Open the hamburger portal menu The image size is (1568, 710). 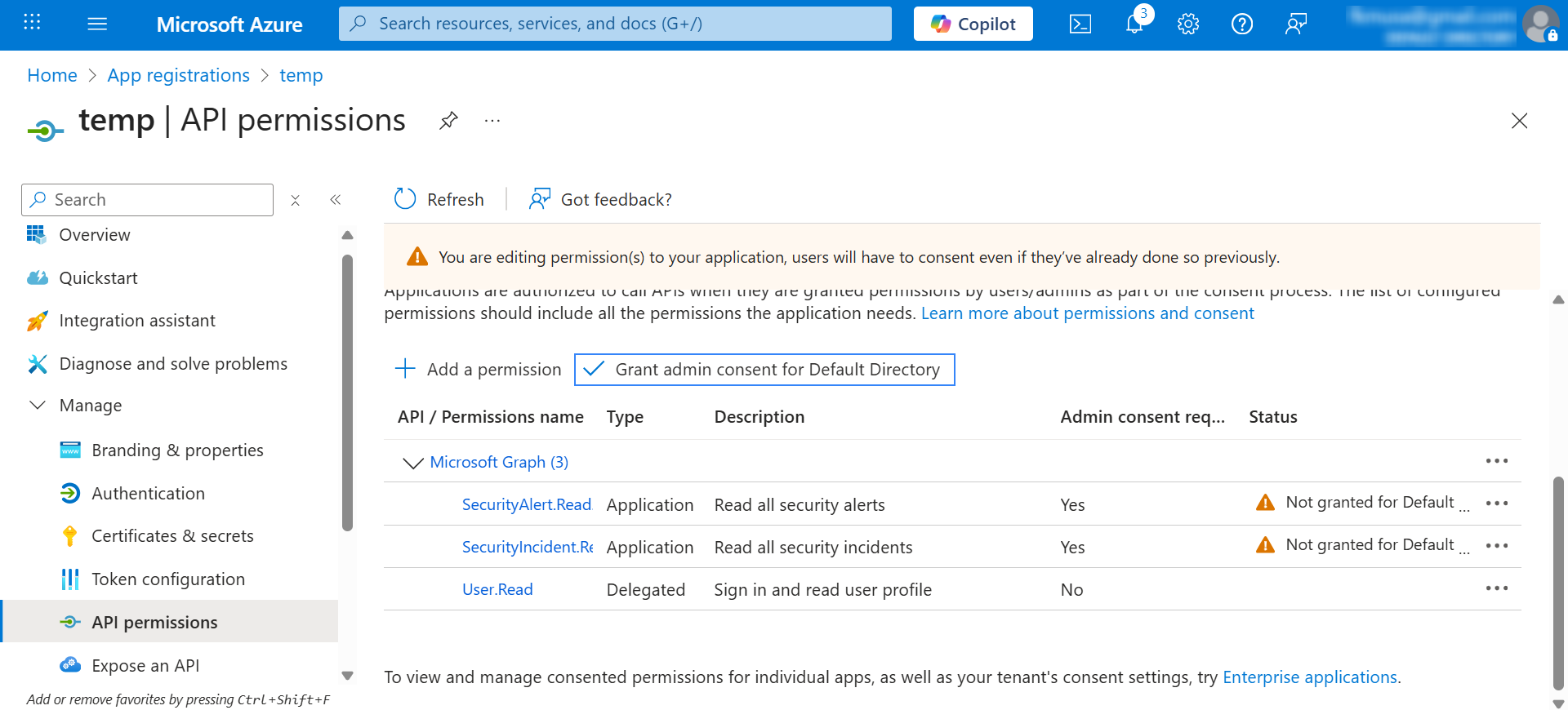click(x=97, y=24)
